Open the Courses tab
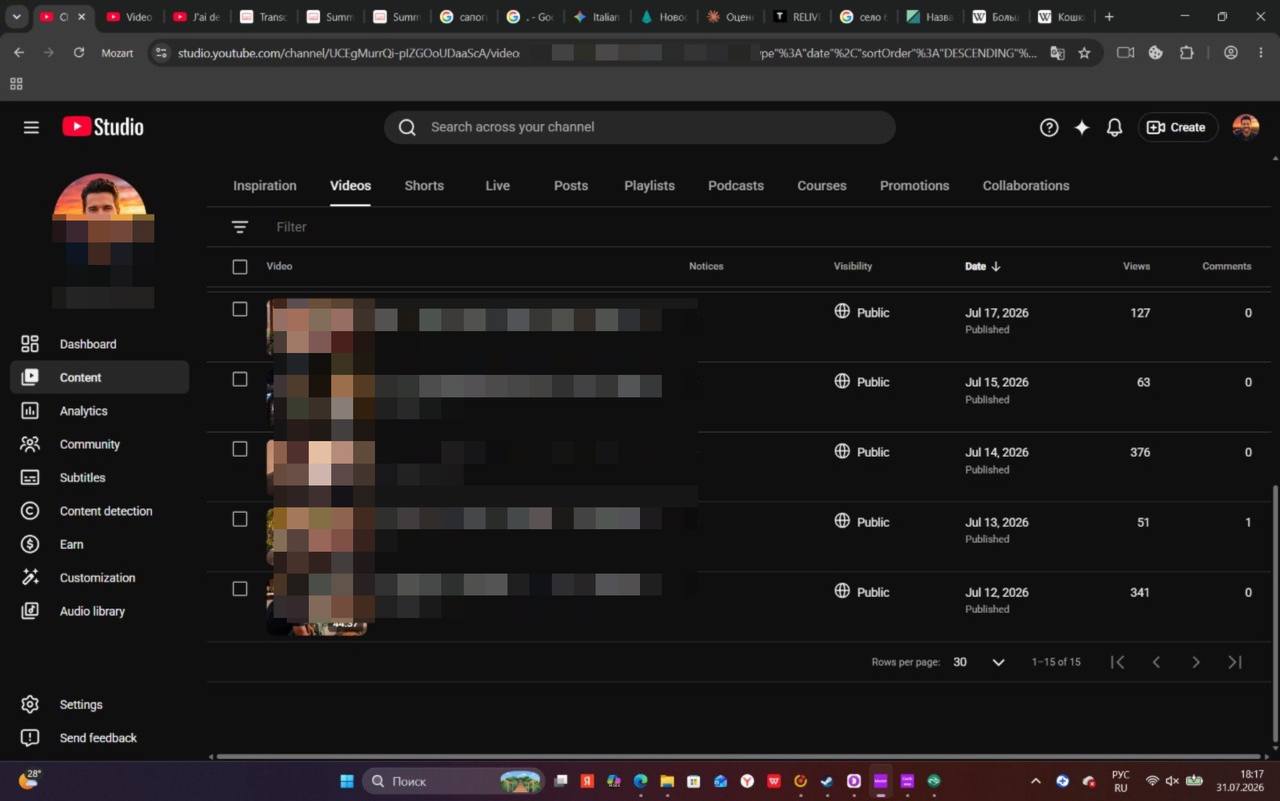 click(822, 186)
